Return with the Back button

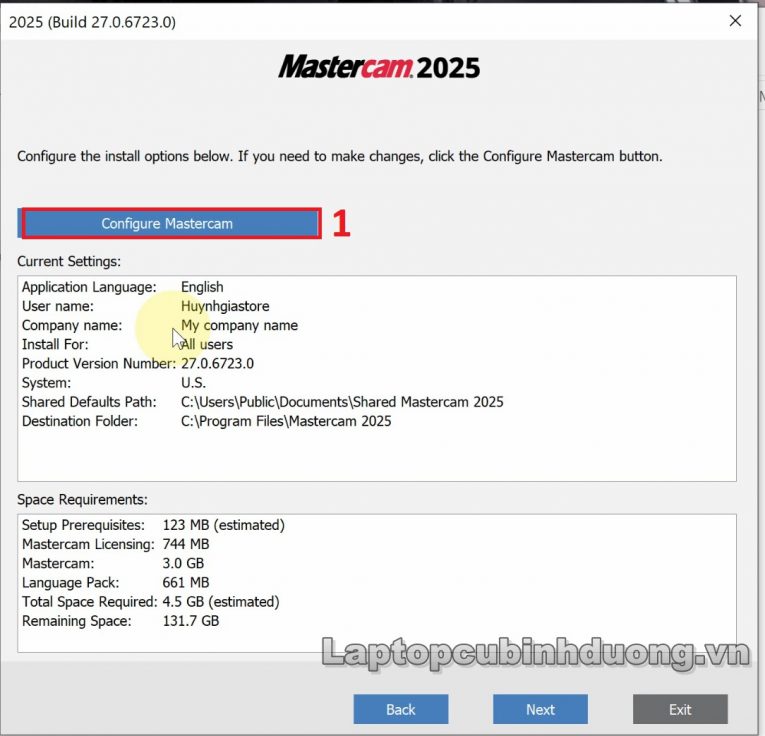[401, 709]
